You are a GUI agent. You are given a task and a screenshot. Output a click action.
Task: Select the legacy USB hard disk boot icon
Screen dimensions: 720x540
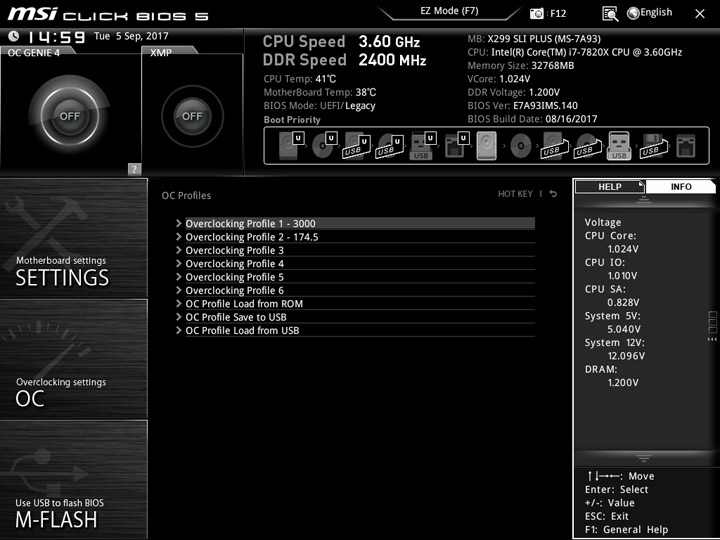(554, 146)
